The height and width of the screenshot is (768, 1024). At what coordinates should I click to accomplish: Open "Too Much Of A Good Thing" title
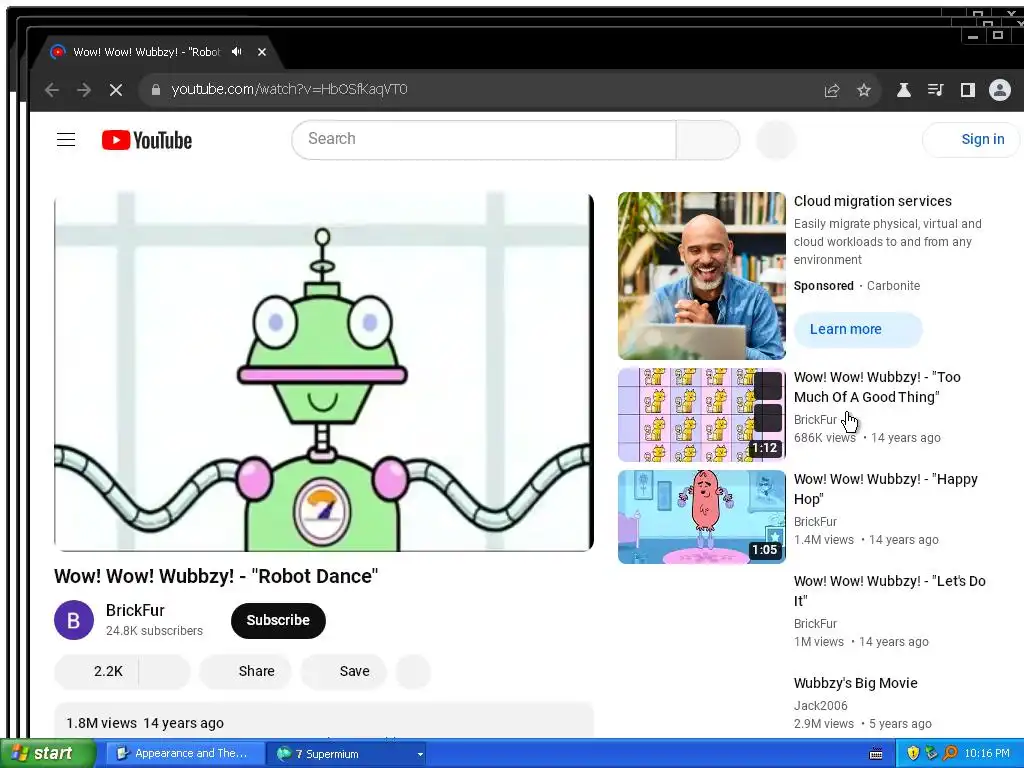click(877, 387)
